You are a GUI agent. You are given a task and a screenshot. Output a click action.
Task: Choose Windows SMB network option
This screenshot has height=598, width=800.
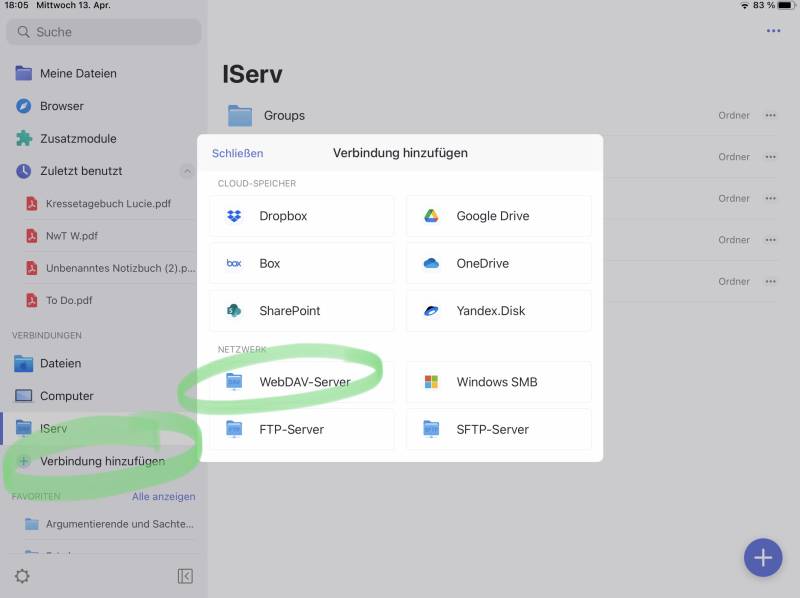[498, 382]
